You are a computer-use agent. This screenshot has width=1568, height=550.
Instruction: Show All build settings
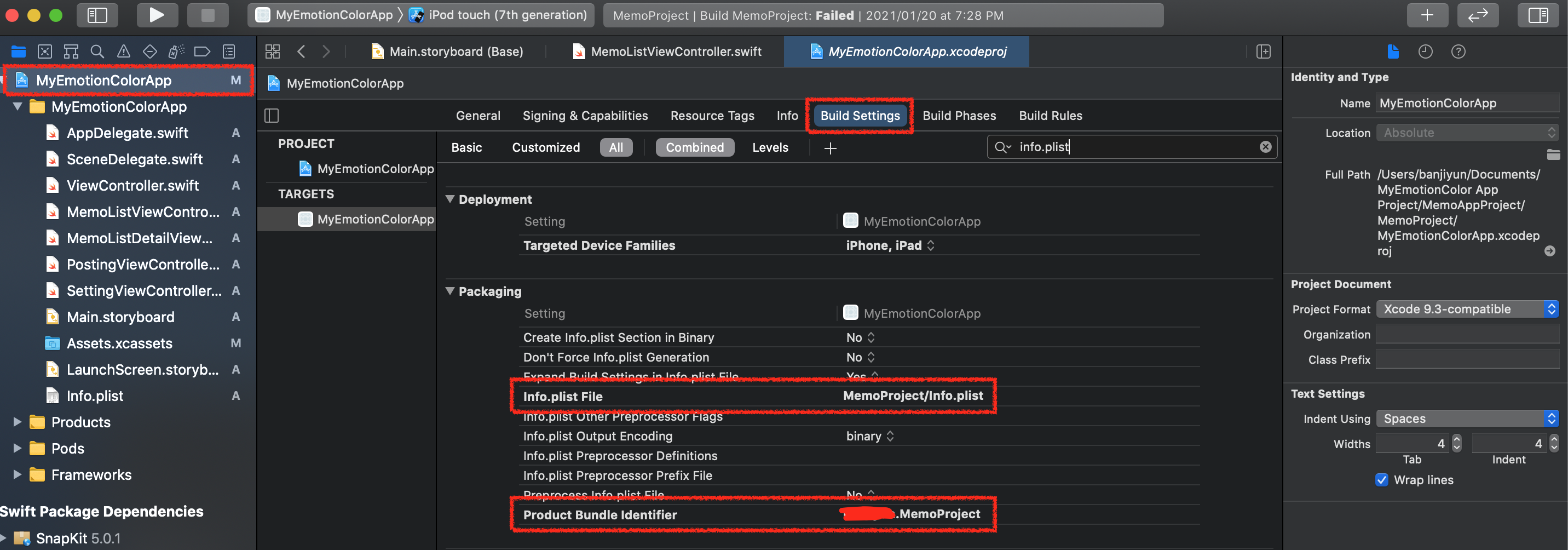[616, 147]
